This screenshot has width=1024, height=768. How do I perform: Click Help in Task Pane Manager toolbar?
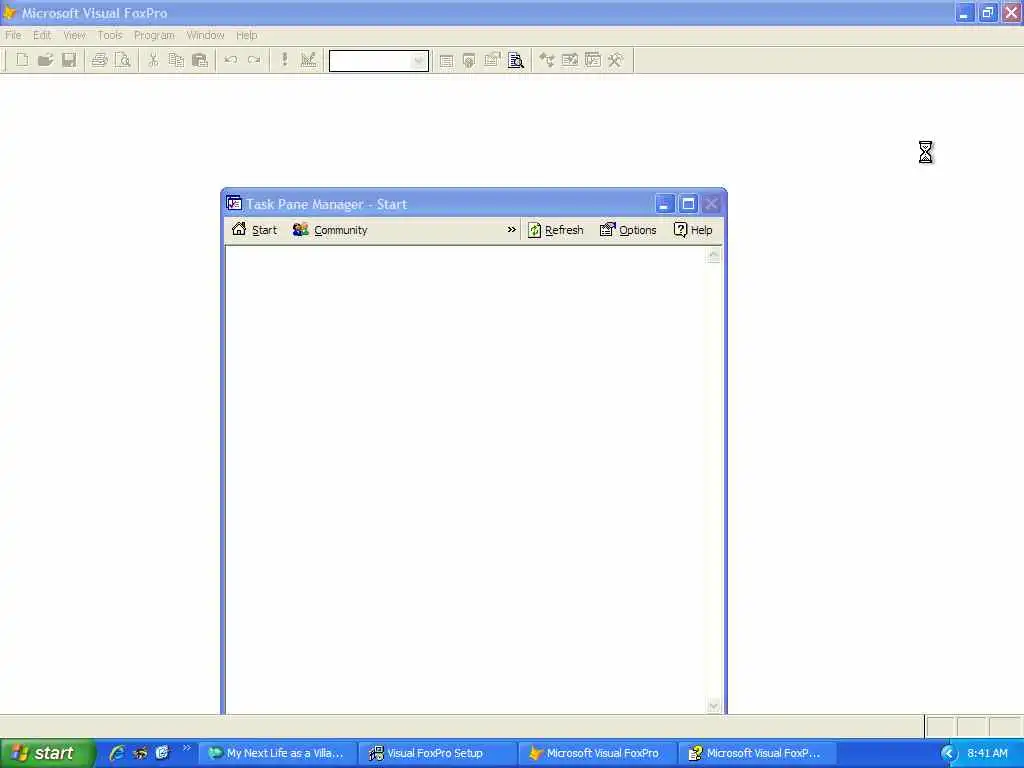[x=693, y=230]
